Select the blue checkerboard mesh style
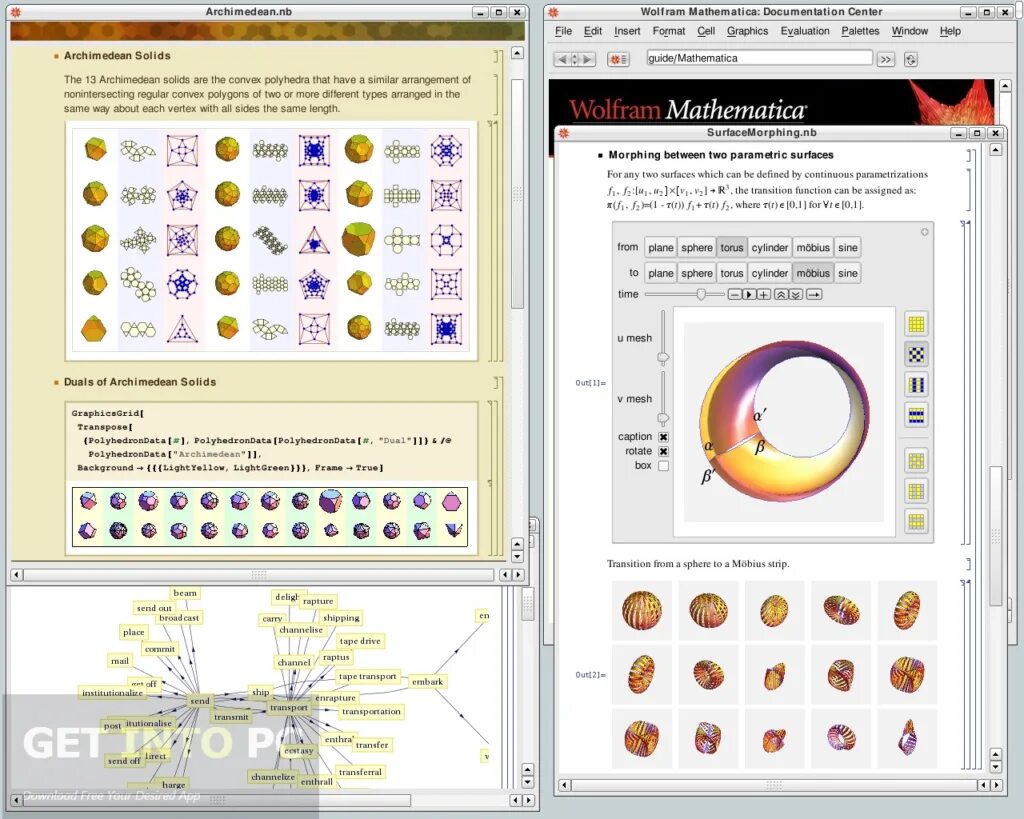The image size is (1024, 819). click(916, 355)
